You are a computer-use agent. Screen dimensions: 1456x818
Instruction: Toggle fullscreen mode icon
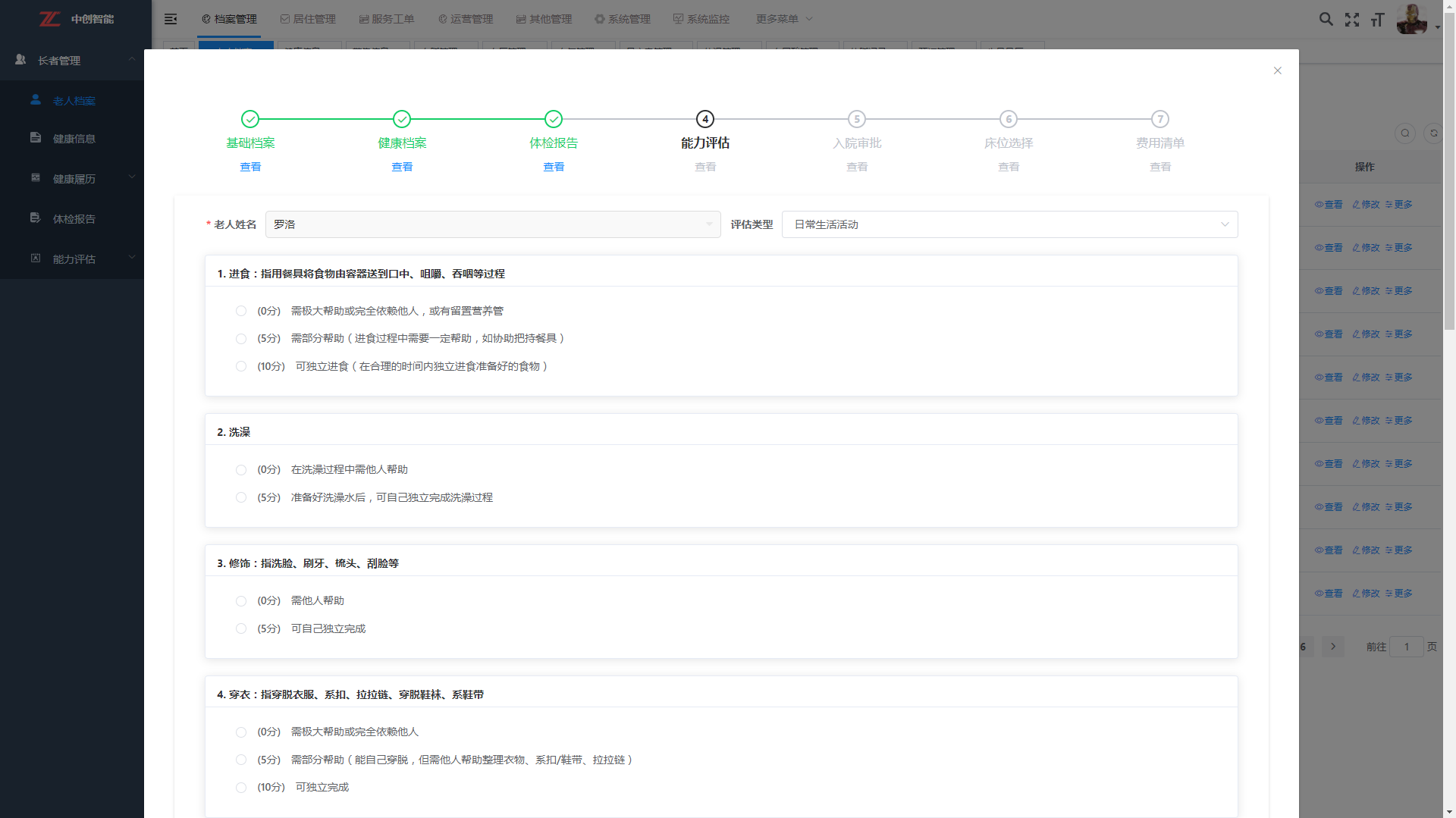click(x=1352, y=20)
